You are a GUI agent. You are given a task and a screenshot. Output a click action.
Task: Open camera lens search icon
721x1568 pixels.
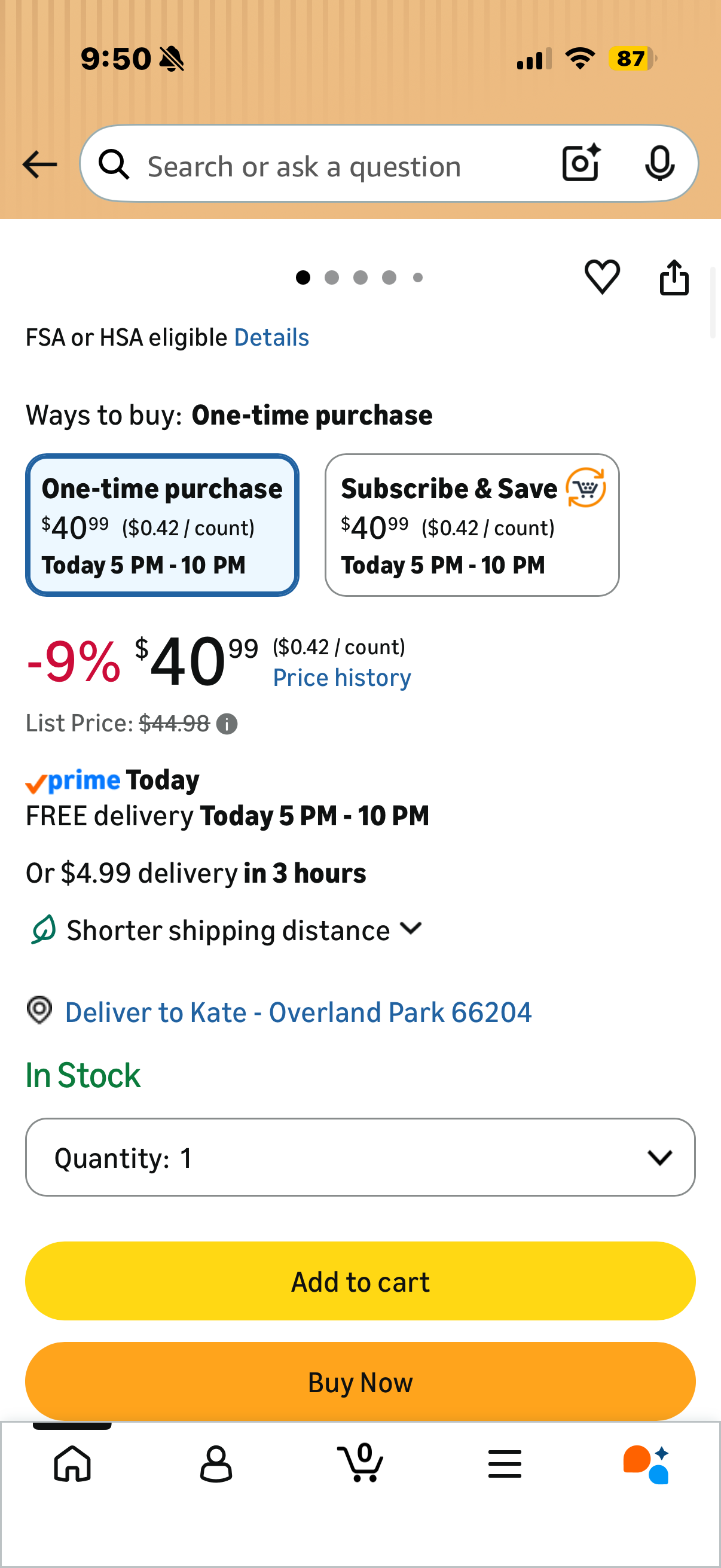pos(581,163)
